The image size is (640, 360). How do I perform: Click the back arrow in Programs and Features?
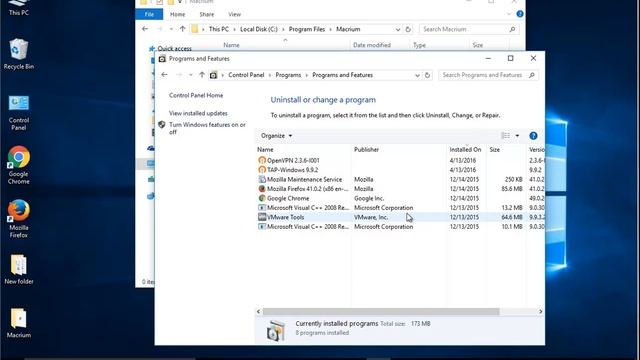tap(164, 75)
